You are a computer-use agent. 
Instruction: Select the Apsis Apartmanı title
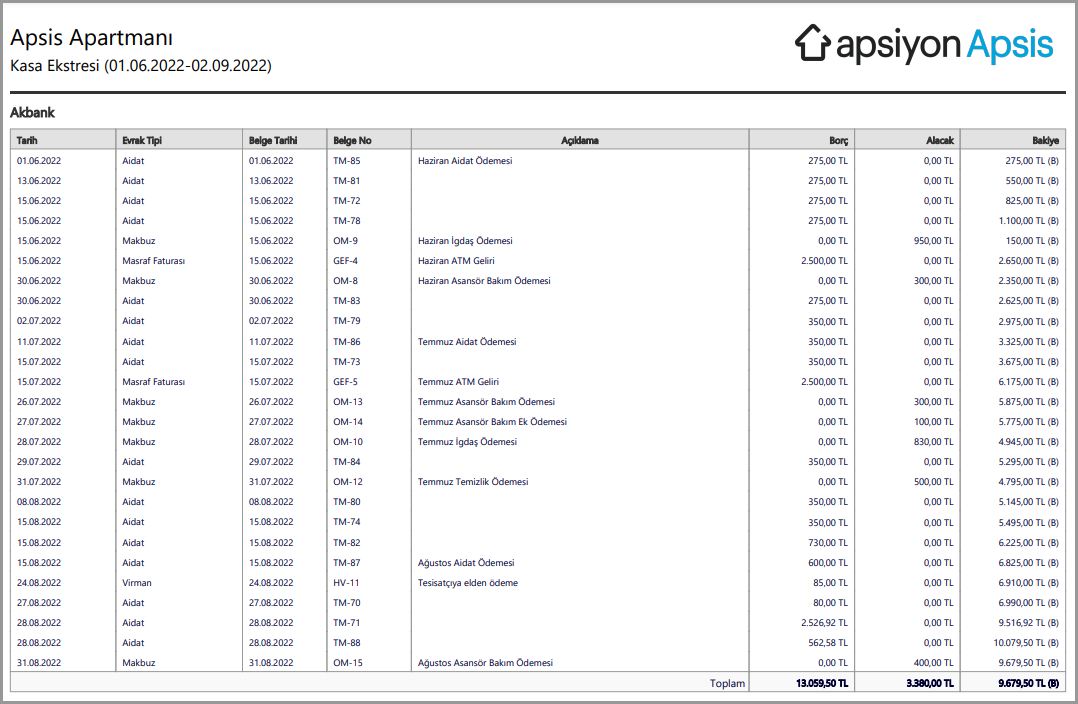(91, 38)
